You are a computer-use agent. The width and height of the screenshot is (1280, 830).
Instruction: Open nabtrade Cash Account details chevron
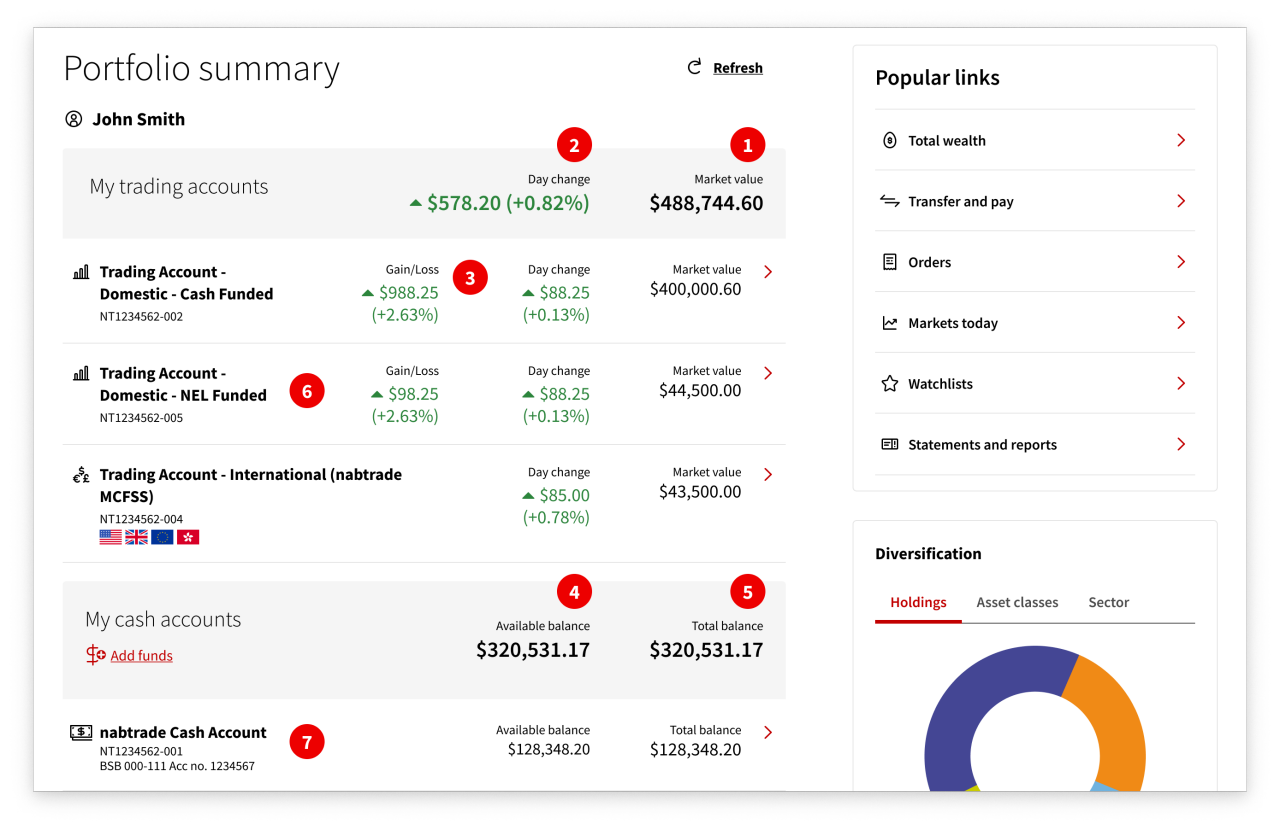[767, 732]
